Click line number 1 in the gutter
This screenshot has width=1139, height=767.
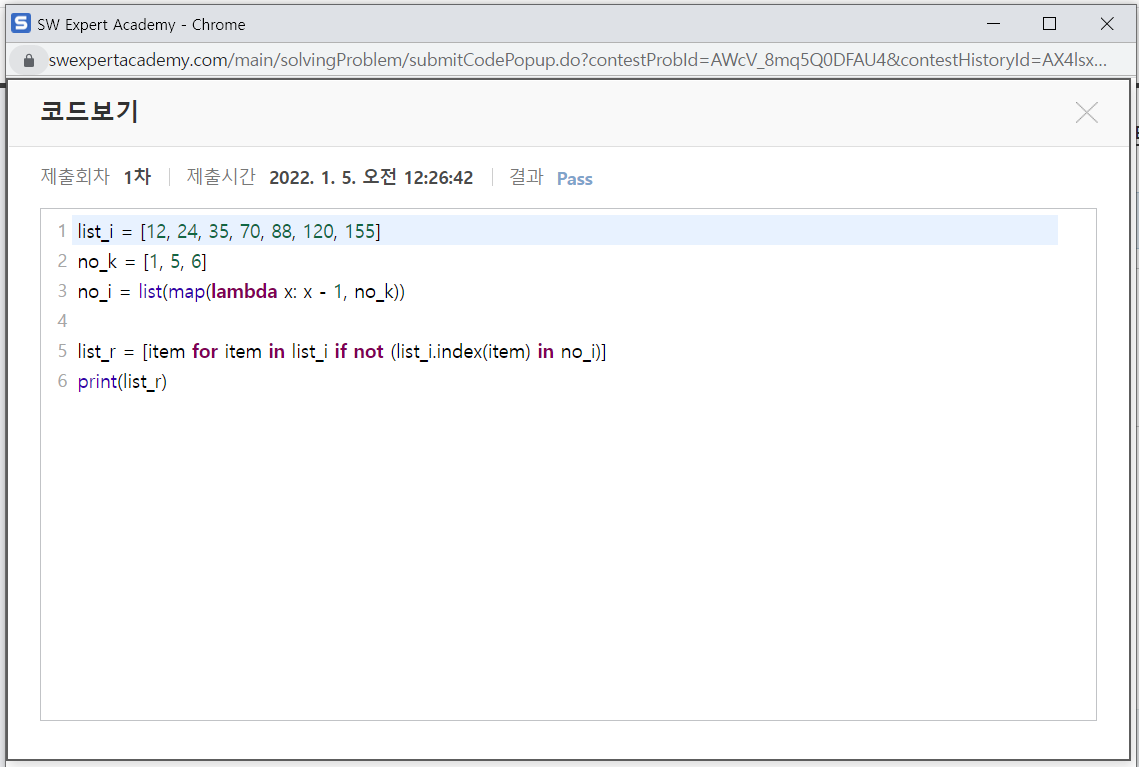click(x=62, y=231)
